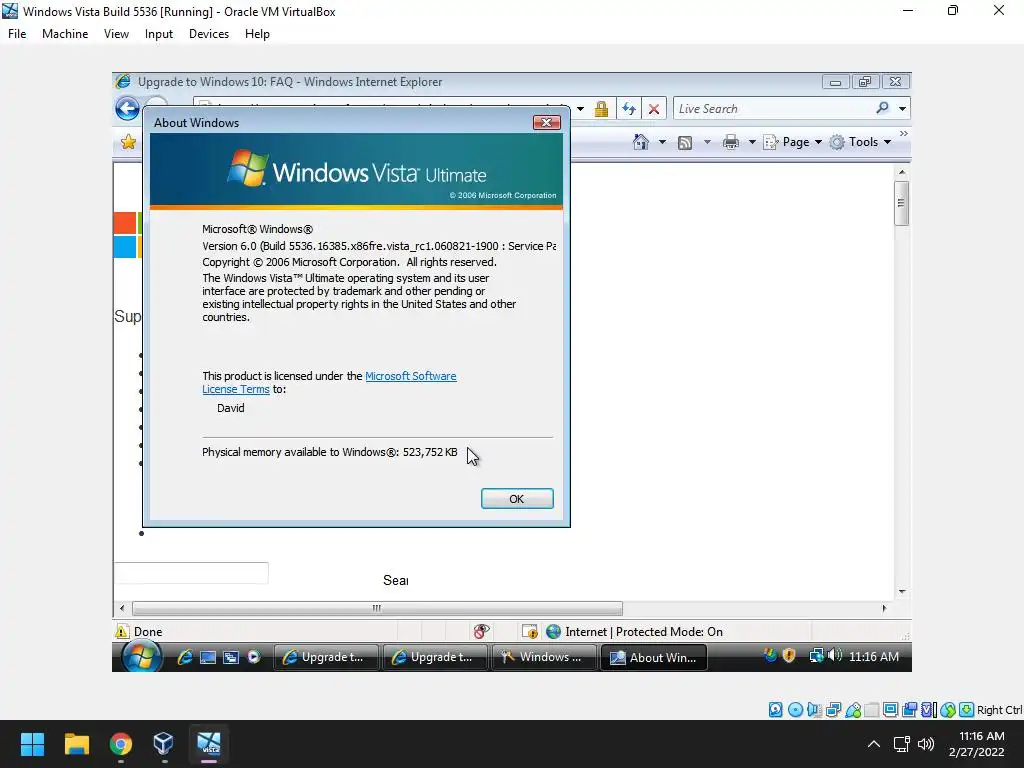Click the privacy report eye icon in status bar
Screen dimensions: 1024x768
tap(481, 632)
